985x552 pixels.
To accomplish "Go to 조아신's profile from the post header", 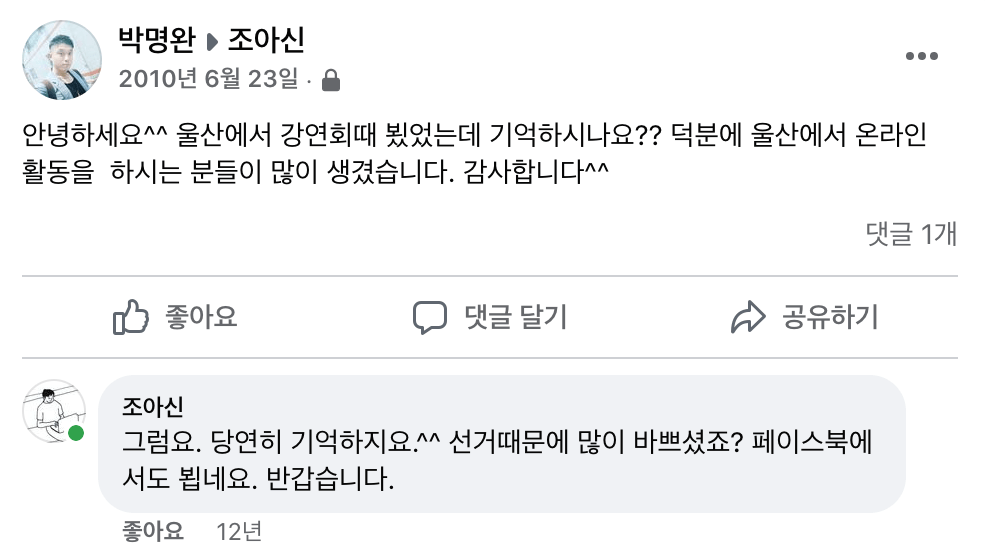I will [x=266, y=41].
